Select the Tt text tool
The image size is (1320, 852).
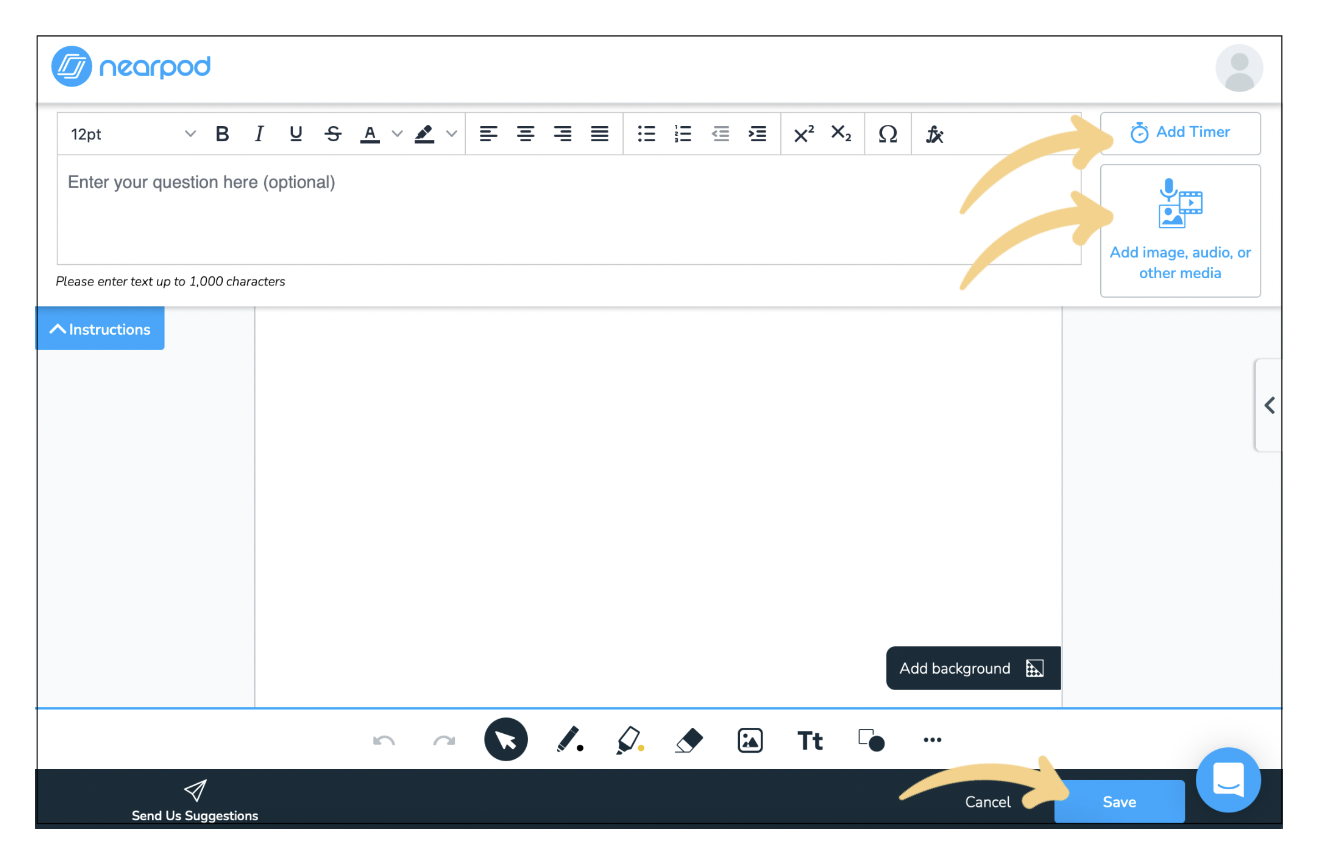(810, 740)
